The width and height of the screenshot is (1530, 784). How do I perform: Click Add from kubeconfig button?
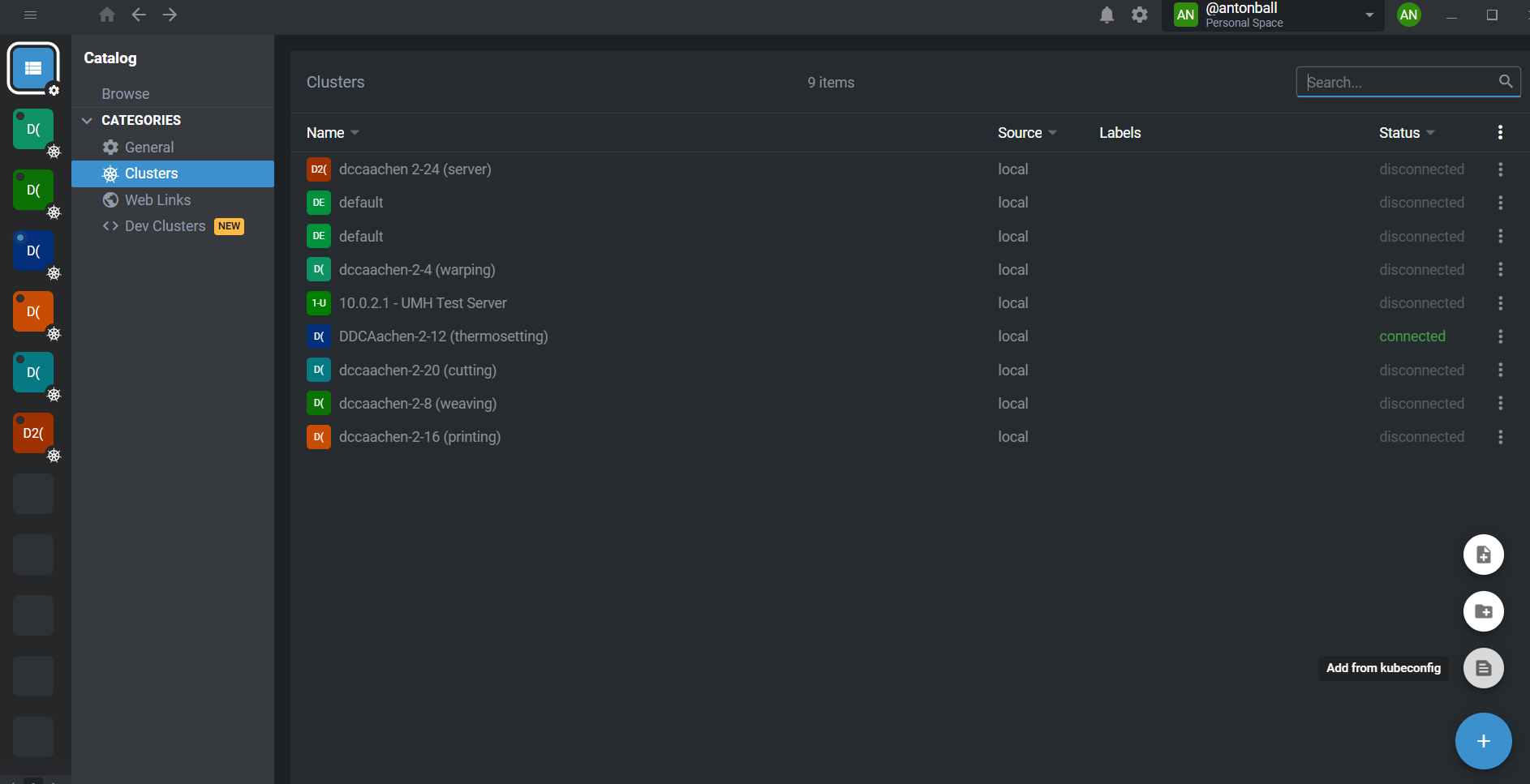click(1483, 668)
